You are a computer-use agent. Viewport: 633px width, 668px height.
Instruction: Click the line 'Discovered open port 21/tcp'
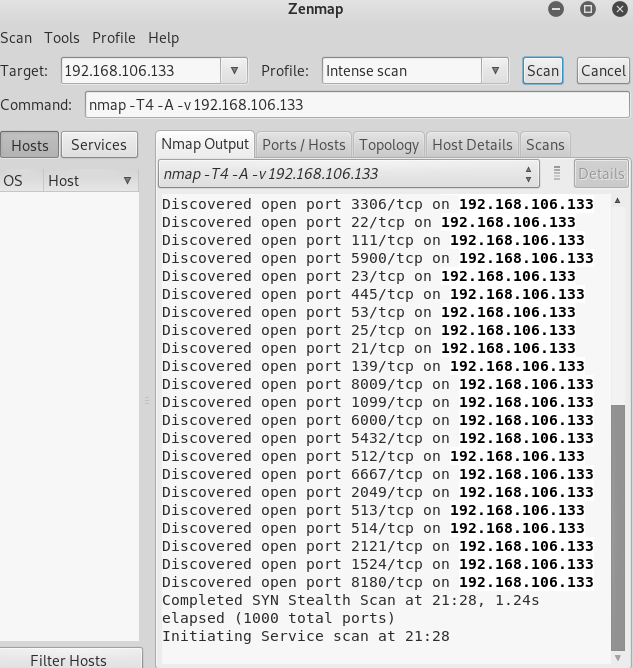pos(368,348)
